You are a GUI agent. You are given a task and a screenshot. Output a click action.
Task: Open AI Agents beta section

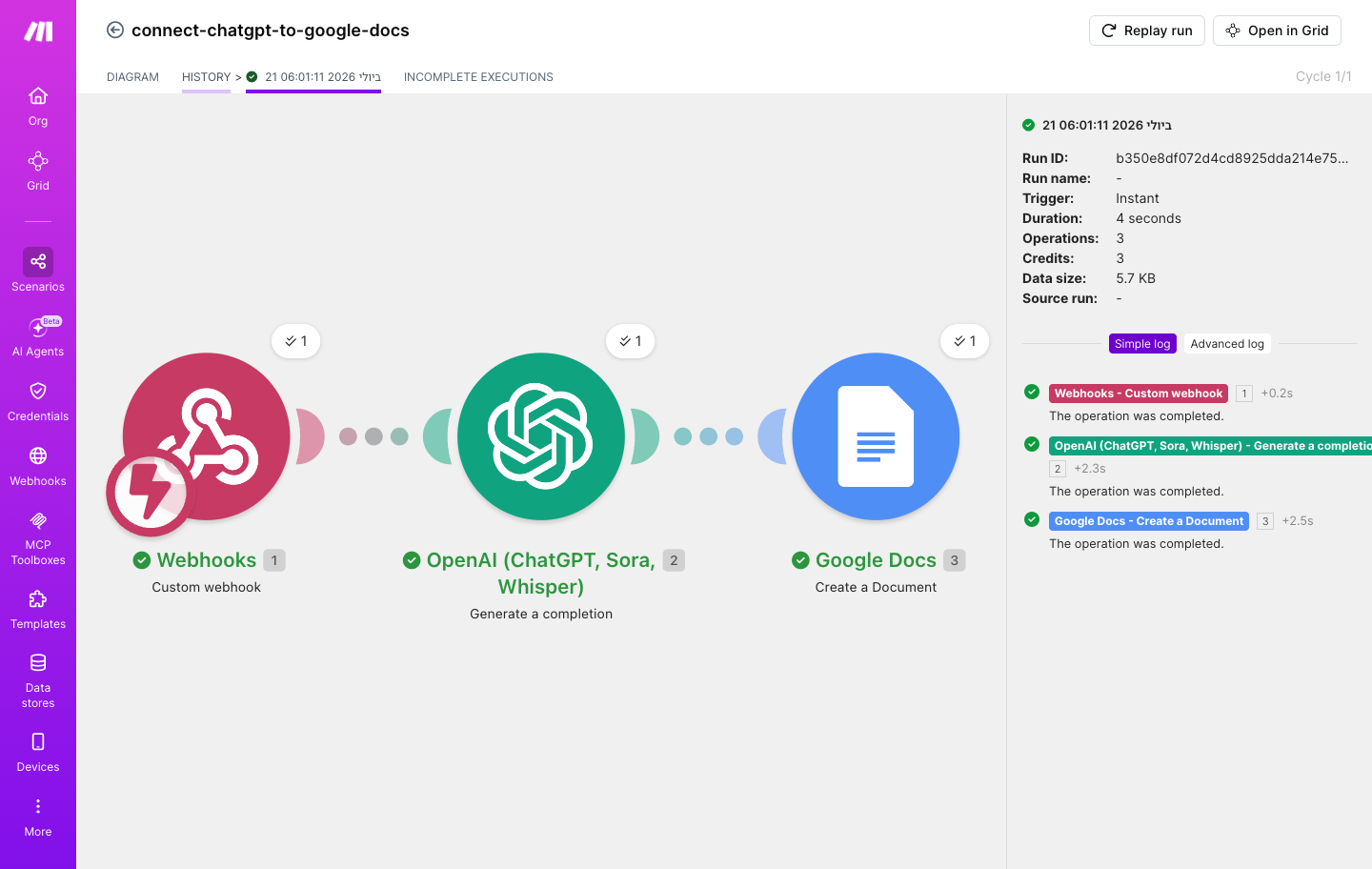pyautogui.click(x=38, y=336)
